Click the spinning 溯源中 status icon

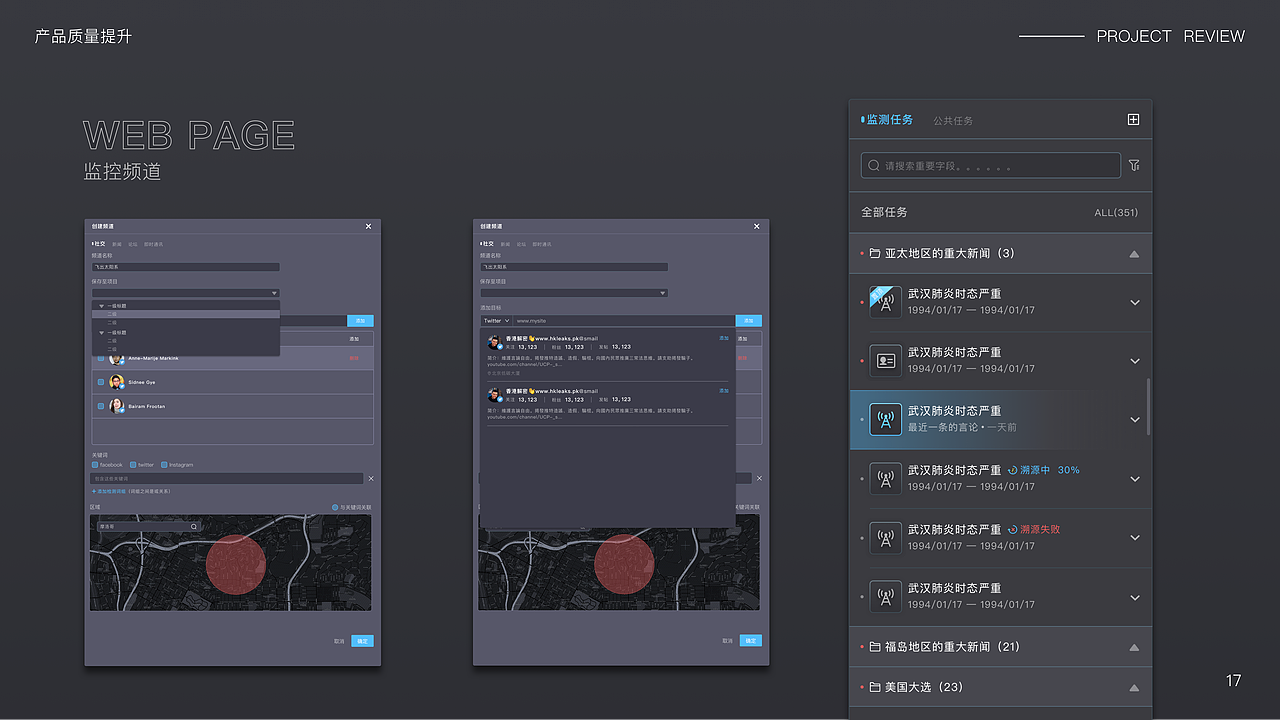1012,470
